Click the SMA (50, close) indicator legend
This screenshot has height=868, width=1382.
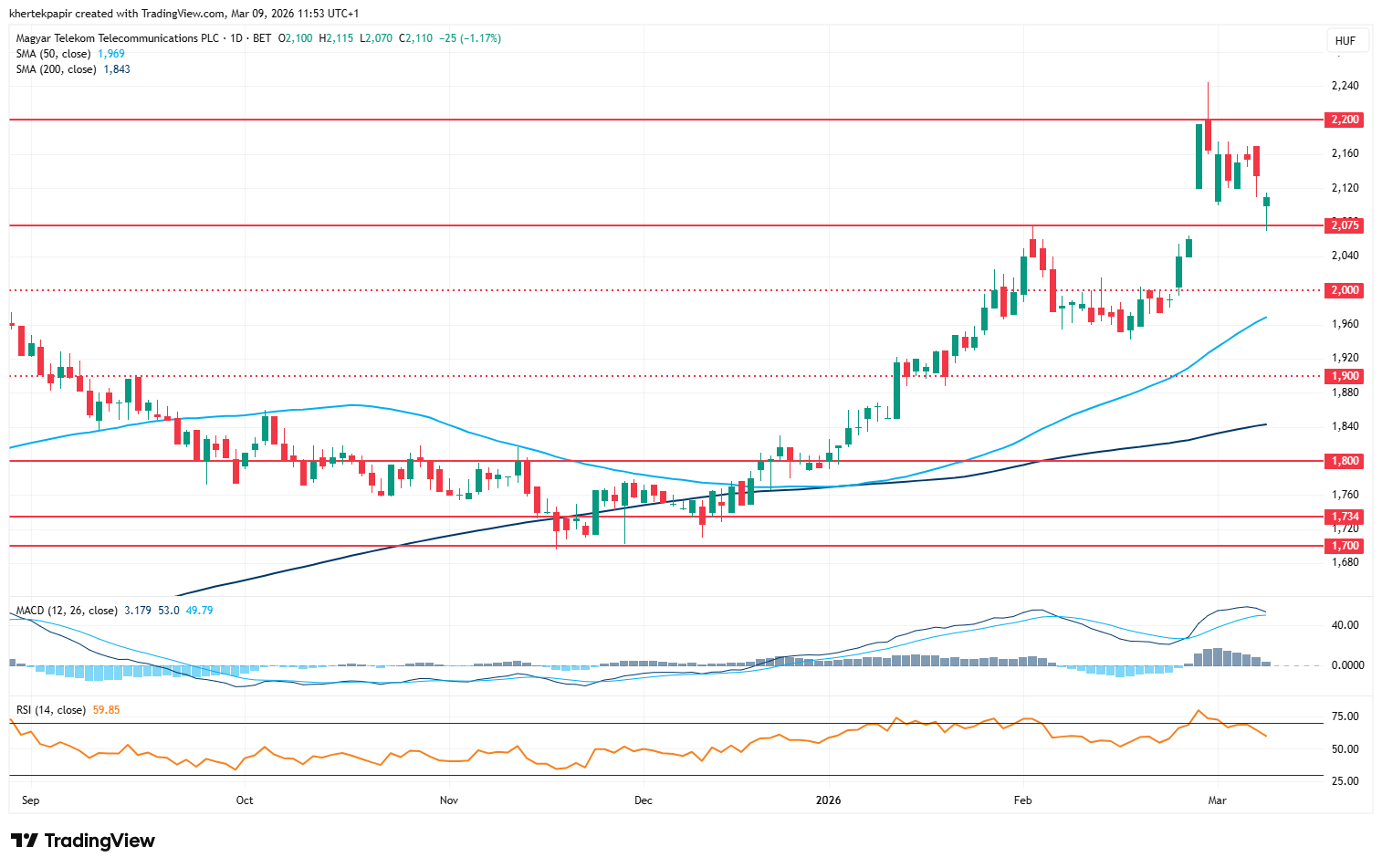(54, 54)
